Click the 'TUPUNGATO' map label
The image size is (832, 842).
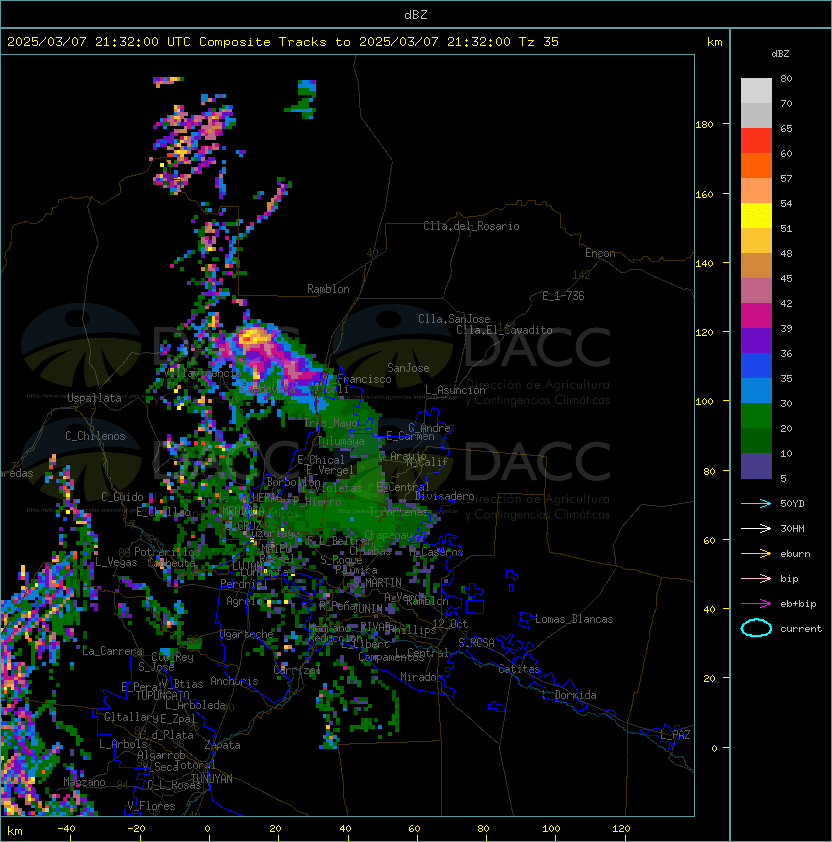163,696
